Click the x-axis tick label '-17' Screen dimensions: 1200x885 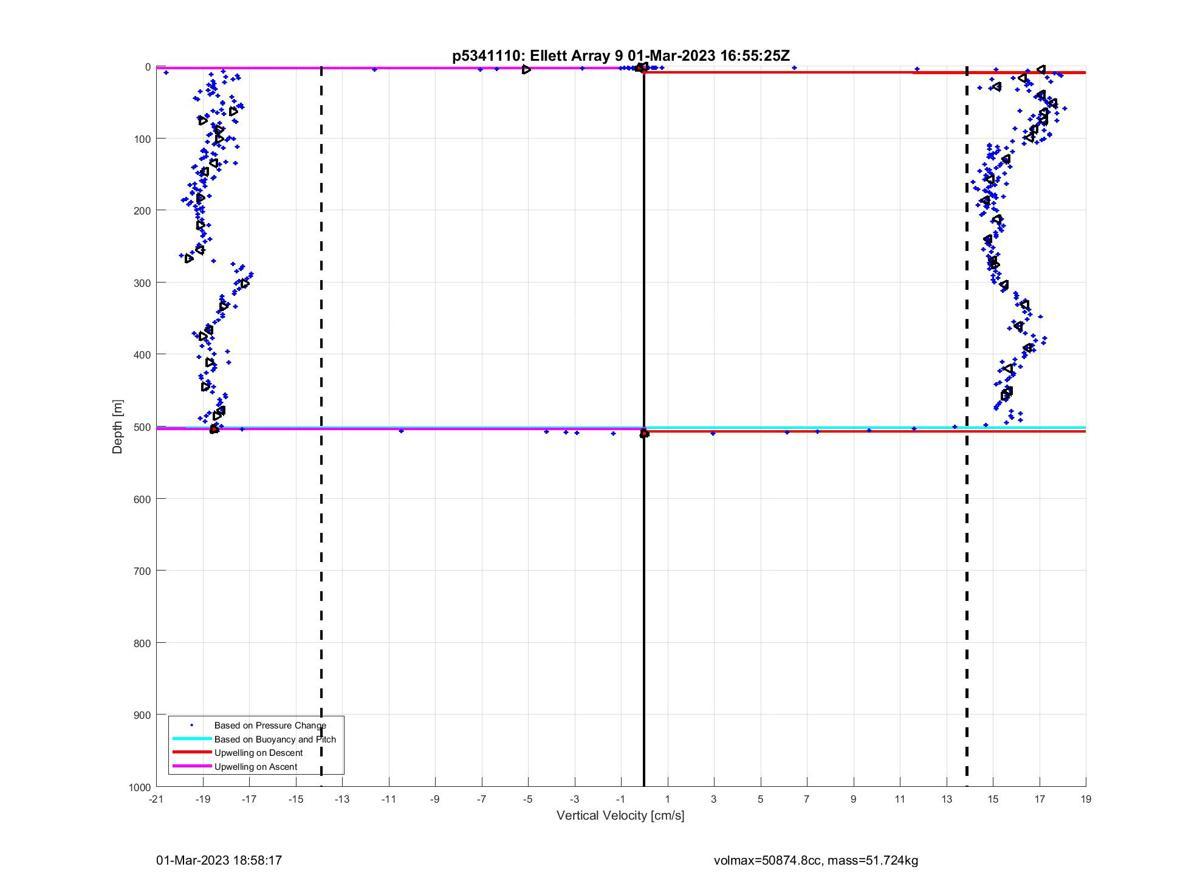[249, 799]
